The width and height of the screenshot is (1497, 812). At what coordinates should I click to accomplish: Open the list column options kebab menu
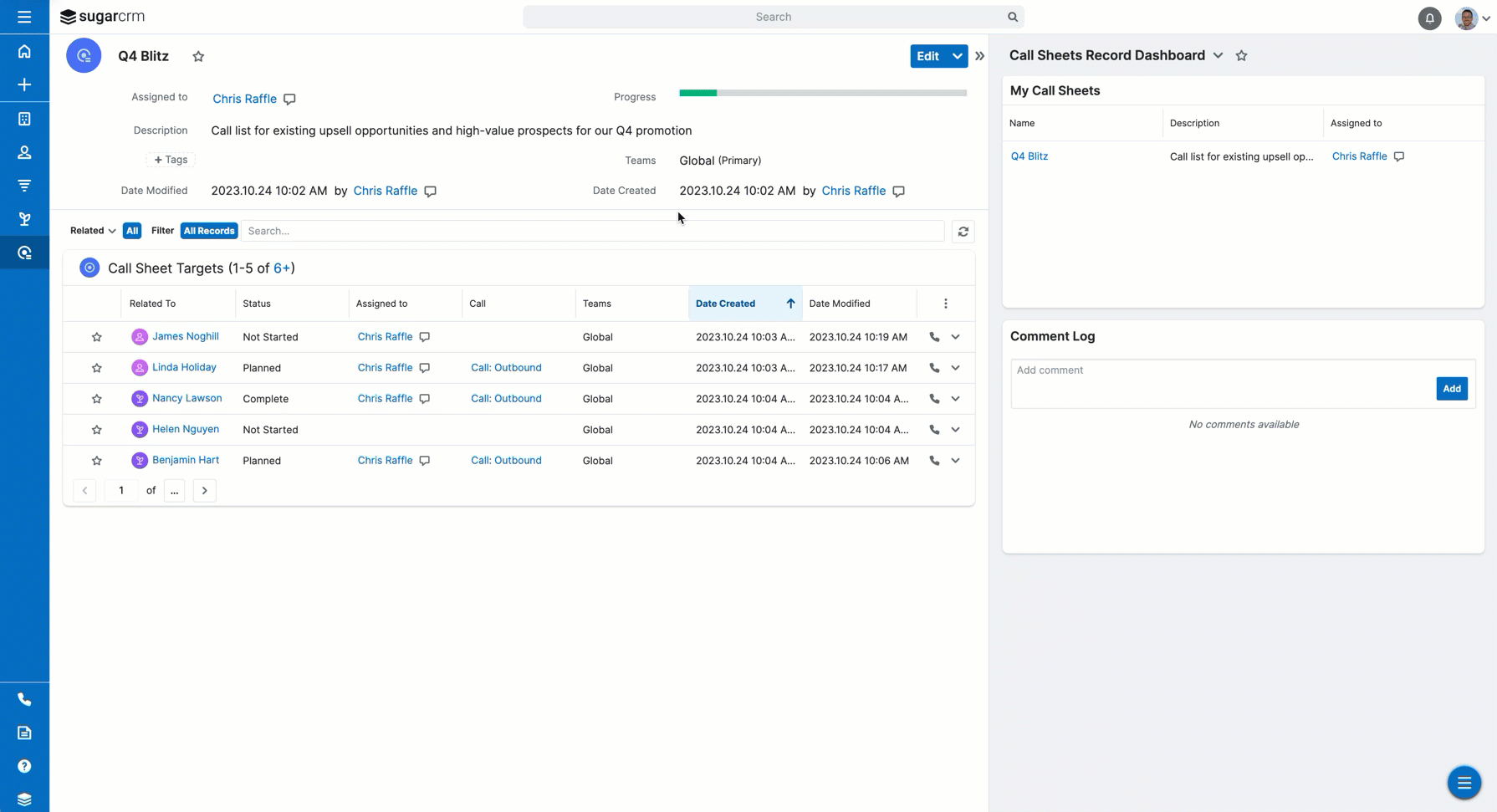(x=945, y=304)
